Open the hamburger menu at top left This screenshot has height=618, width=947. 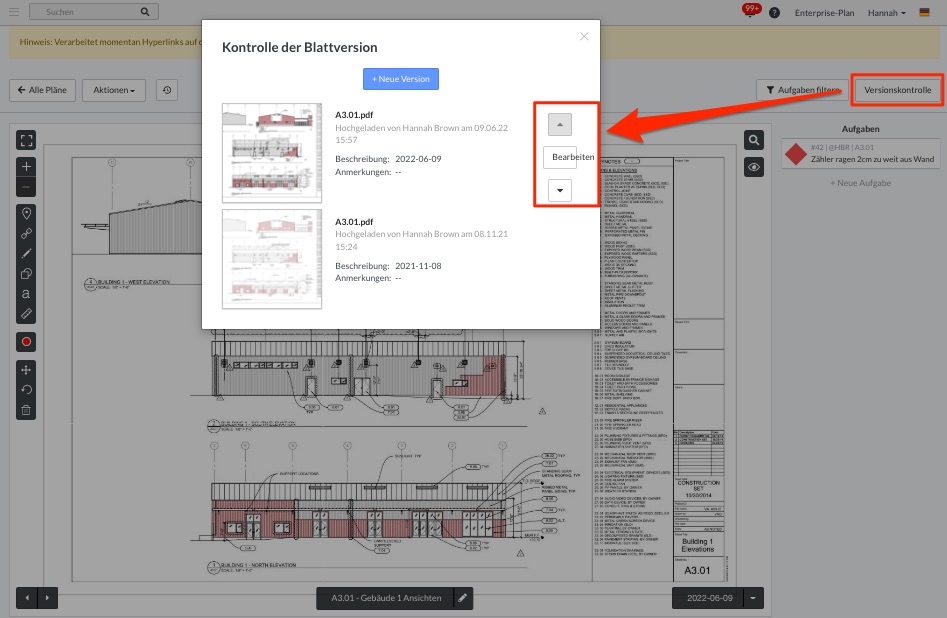[x=14, y=12]
